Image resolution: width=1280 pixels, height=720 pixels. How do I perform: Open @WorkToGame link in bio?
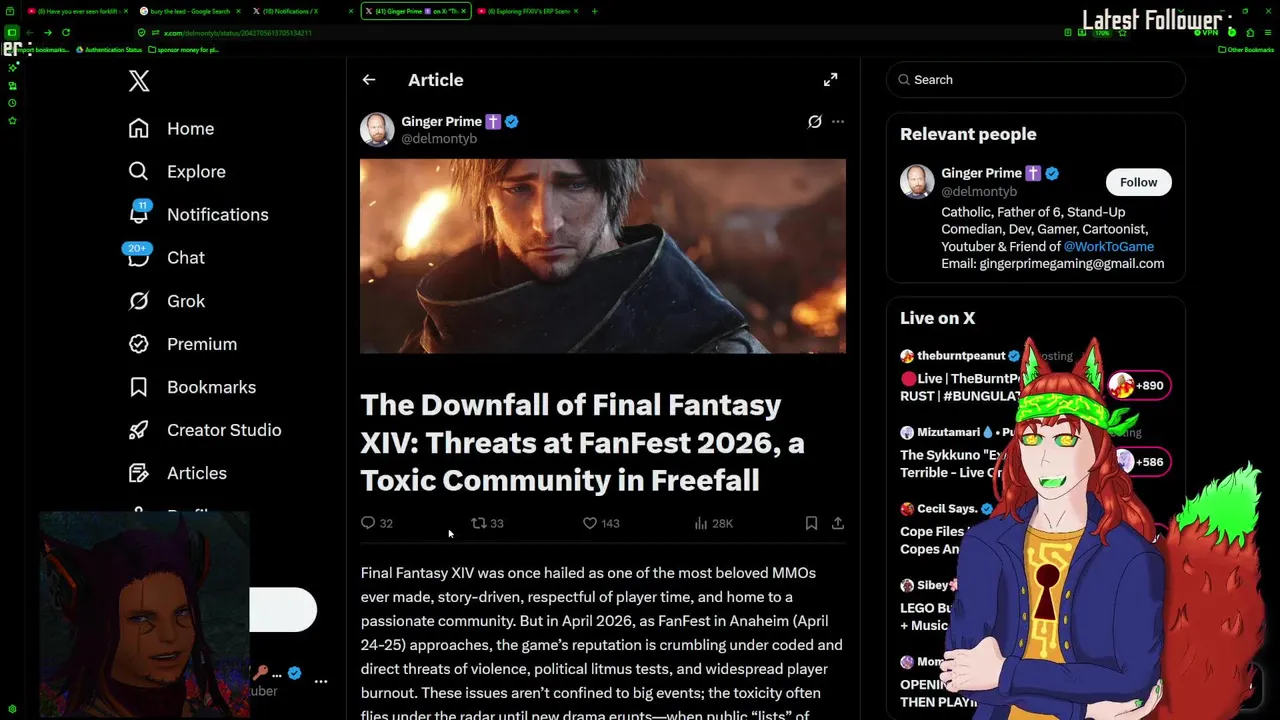[x=1108, y=246]
